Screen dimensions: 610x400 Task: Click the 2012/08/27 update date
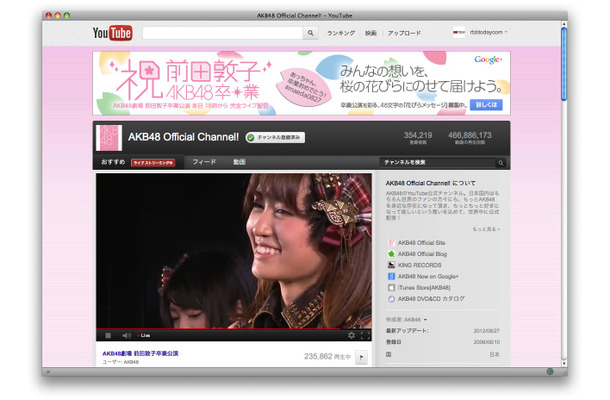pyautogui.click(x=487, y=331)
